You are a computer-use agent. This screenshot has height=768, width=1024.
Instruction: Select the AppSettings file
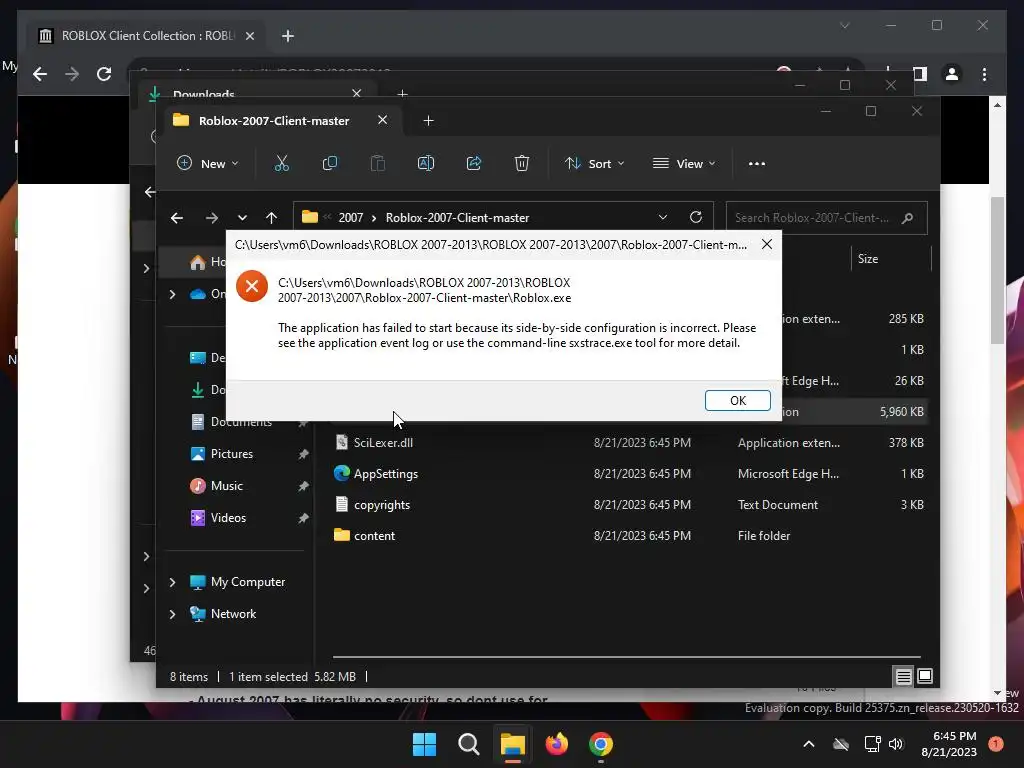click(385, 473)
